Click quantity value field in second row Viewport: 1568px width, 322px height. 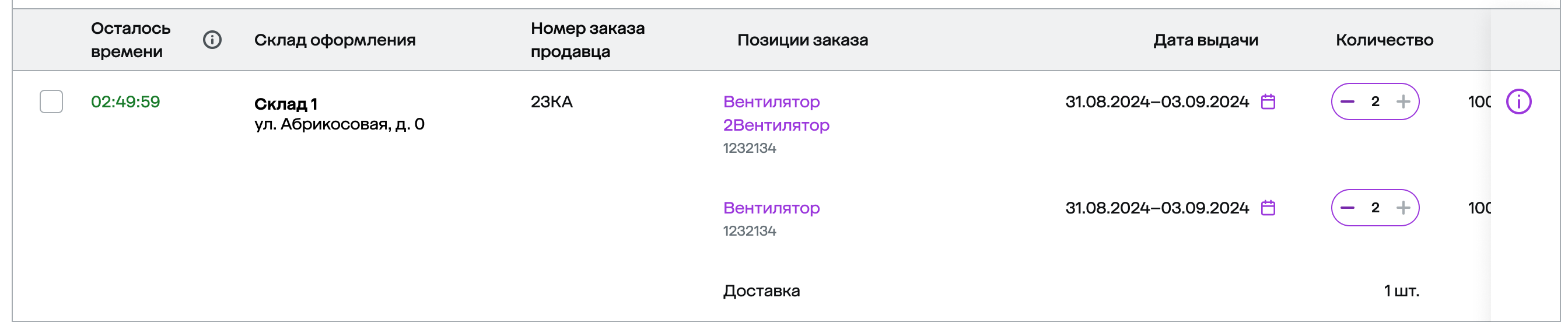[1375, 208]
